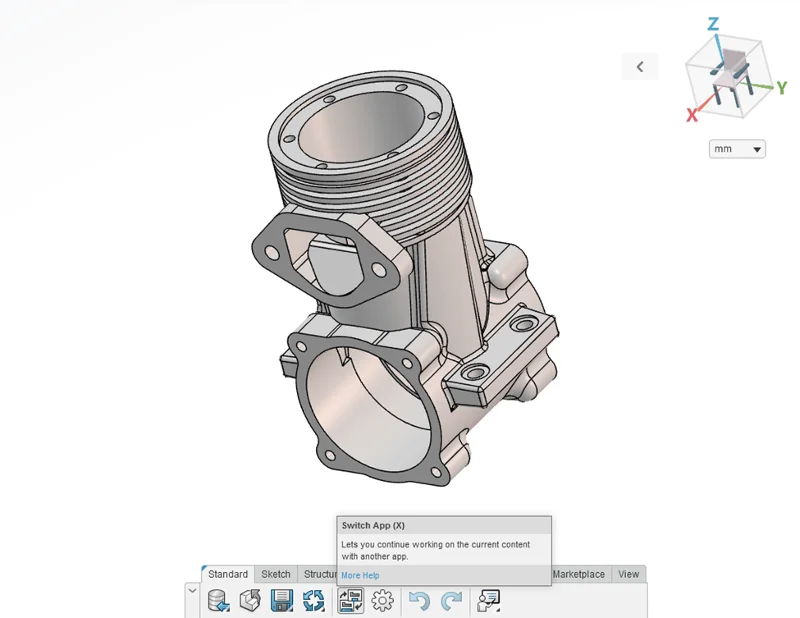Image resolution: width=800 pixels, height=618 pixels.
Task: Collapse the action bar using the chevron
Action: (192, 590)
